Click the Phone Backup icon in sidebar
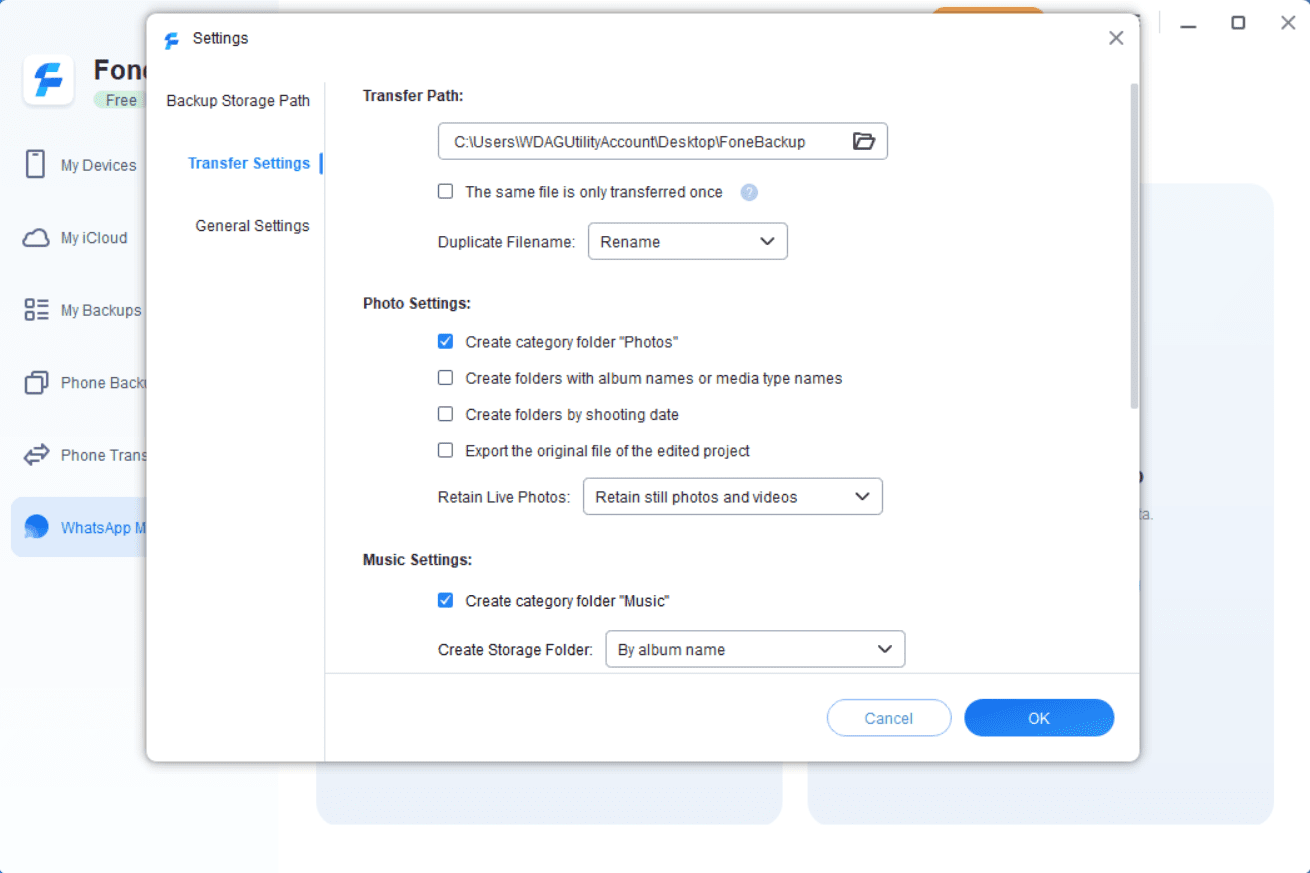The image size is (1310, 873). (x=36, y=383)
